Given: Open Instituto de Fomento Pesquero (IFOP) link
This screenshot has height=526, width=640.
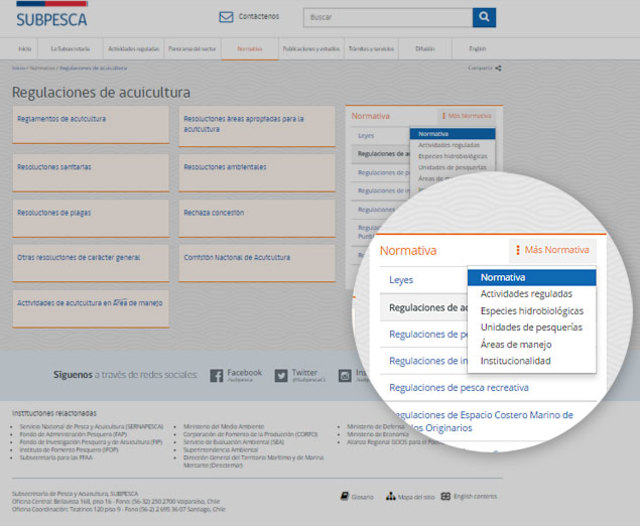Looking at the screenshot, I should coord(69,450).
